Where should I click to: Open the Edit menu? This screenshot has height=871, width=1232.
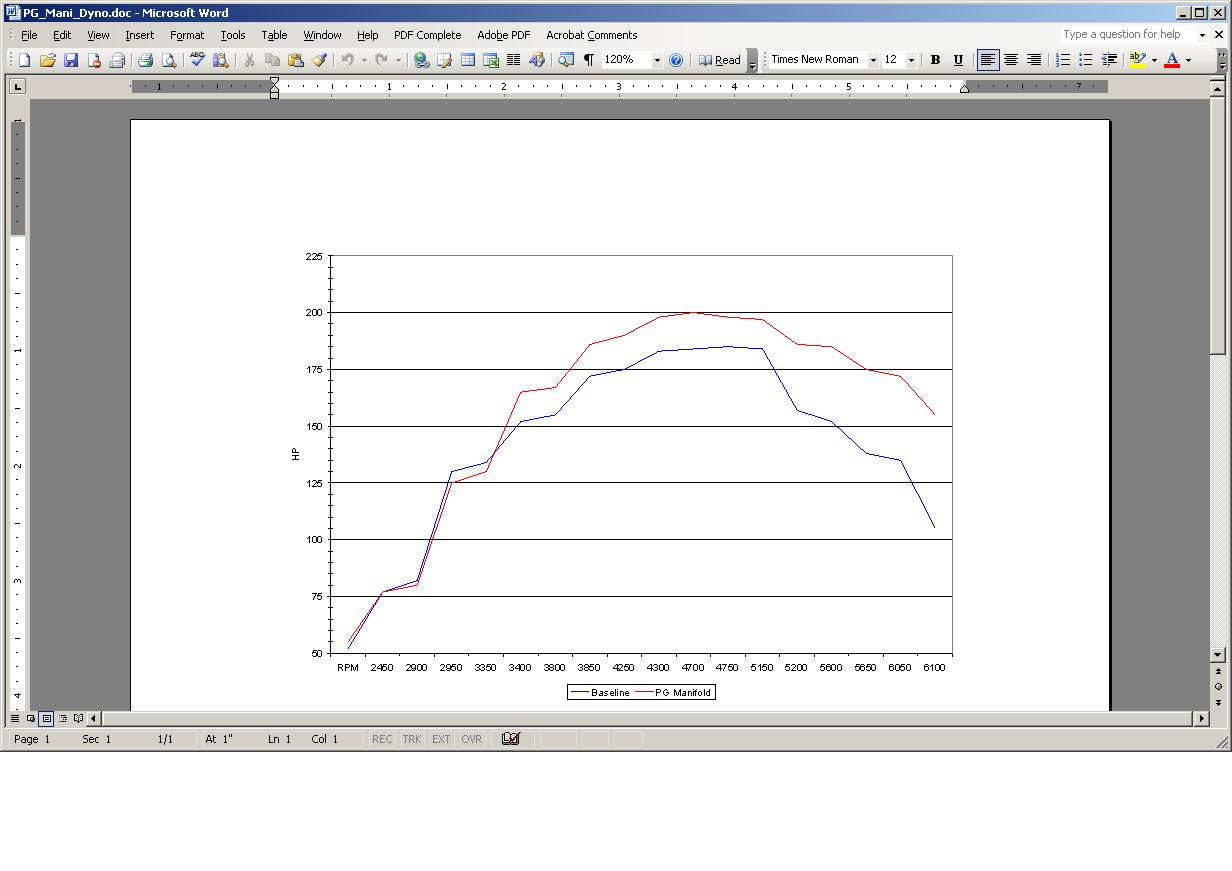coord(62,35)
